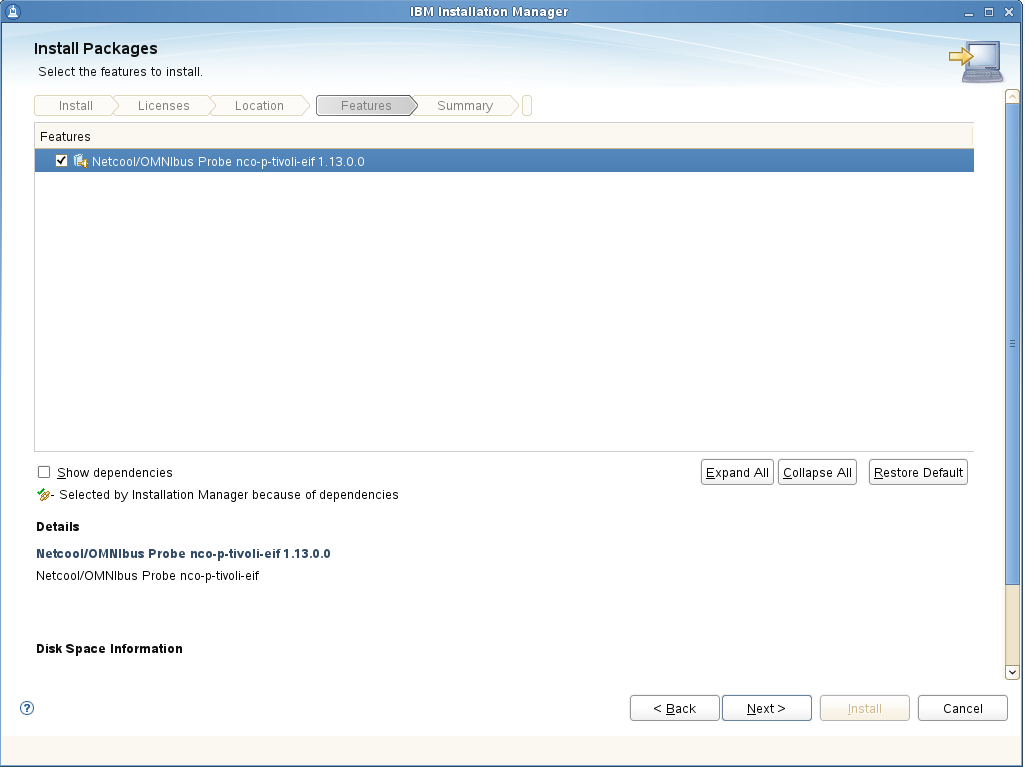Click the 'Netcool/OMNIbus Probe nco-p-tivoli-eif' description line
This screenshot has width=1025, height=767.
tap(147, 576)
